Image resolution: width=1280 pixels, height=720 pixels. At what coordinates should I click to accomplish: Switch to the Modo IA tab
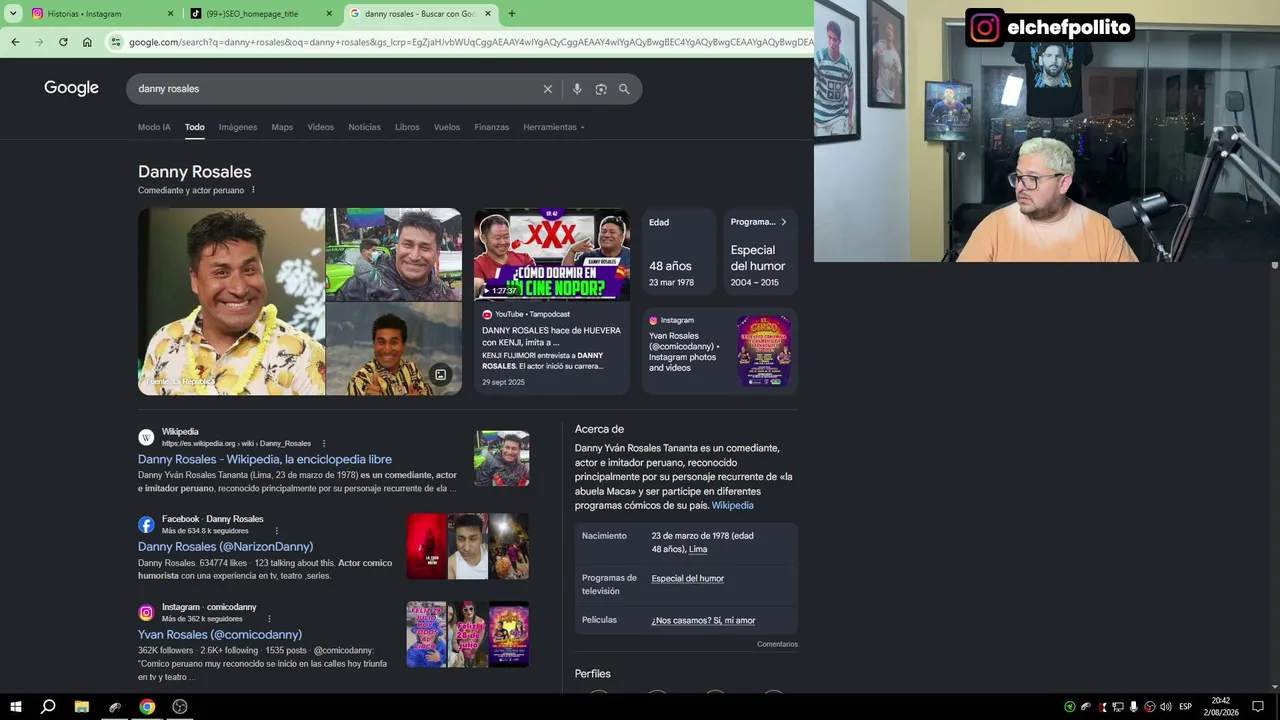tap(154, 127)
